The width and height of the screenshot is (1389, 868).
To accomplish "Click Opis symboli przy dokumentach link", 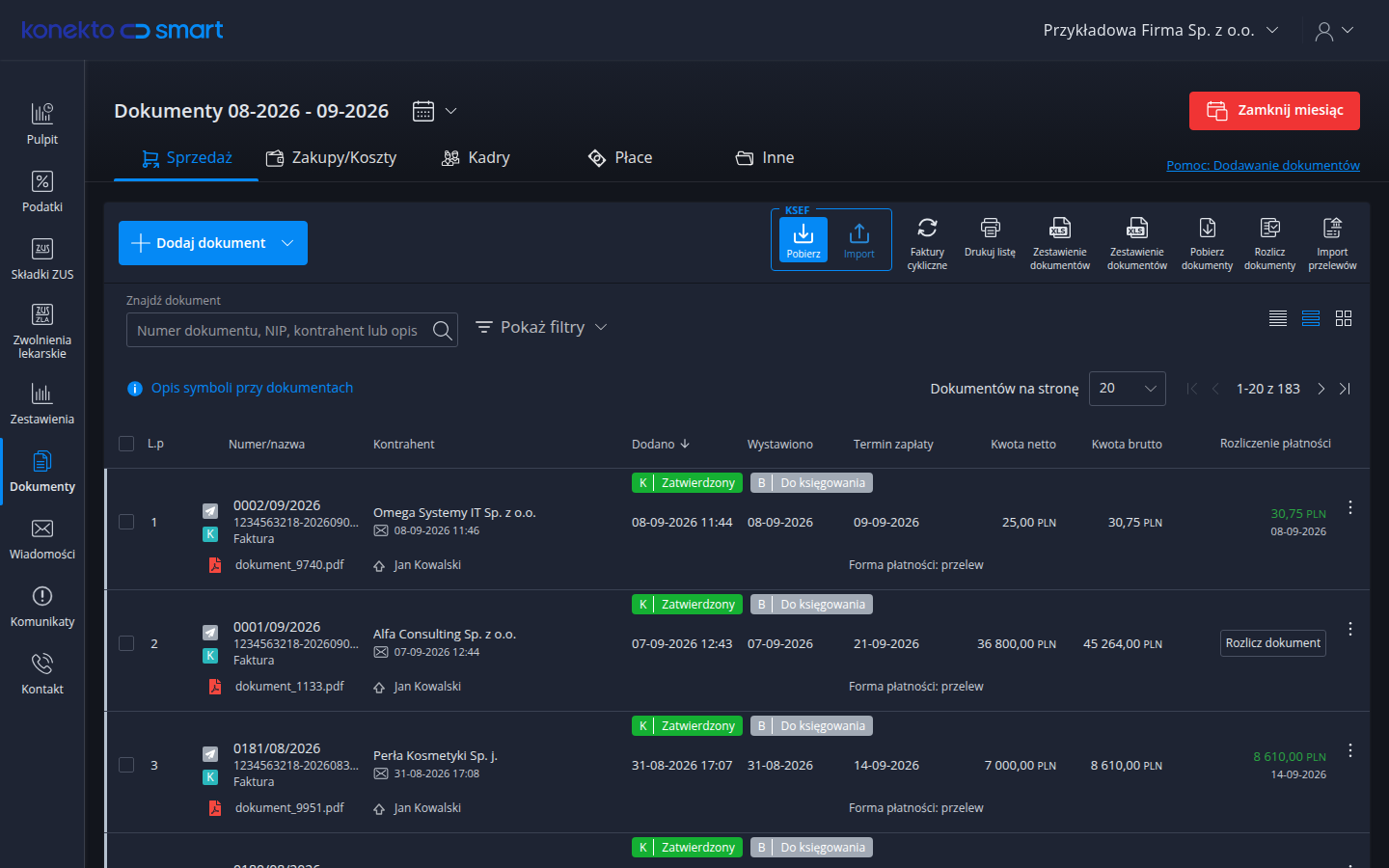I will pos(252,388).
